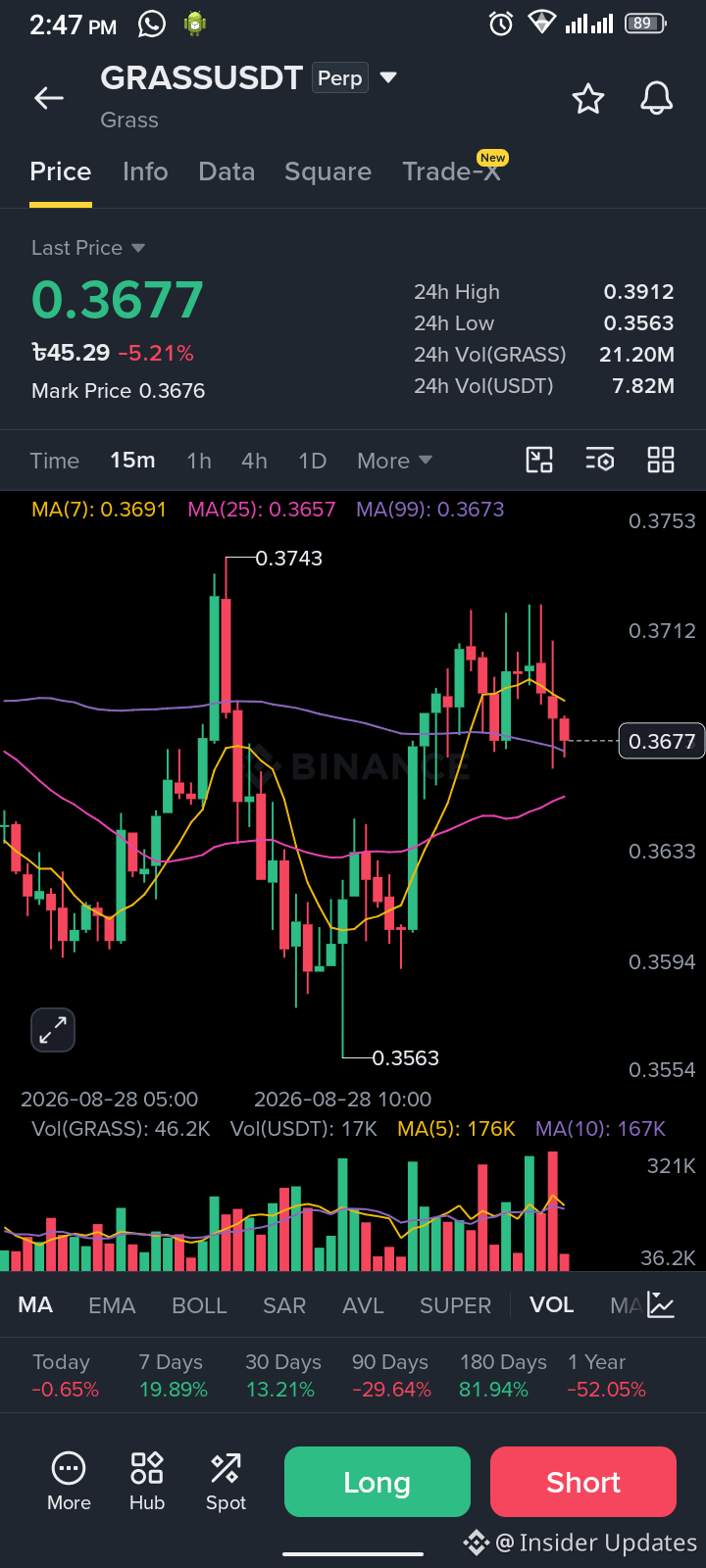Toggle the EMA indicator
706x1568 pixels.
(112, 1305)
